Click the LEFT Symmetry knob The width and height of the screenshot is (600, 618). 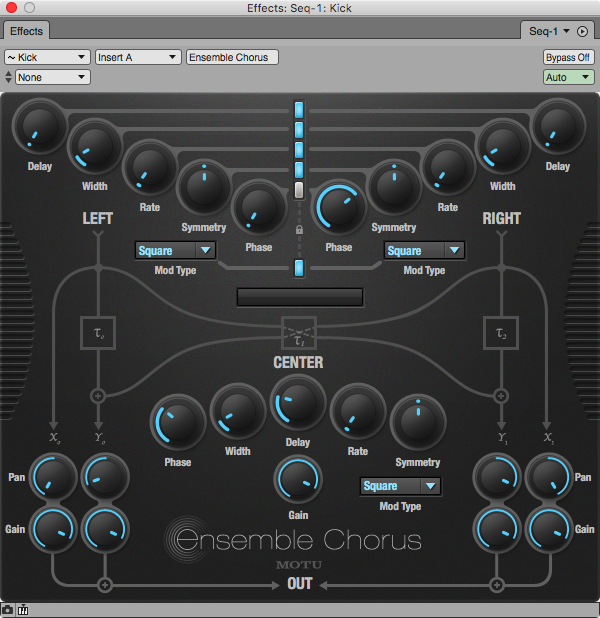coord(204,188)
